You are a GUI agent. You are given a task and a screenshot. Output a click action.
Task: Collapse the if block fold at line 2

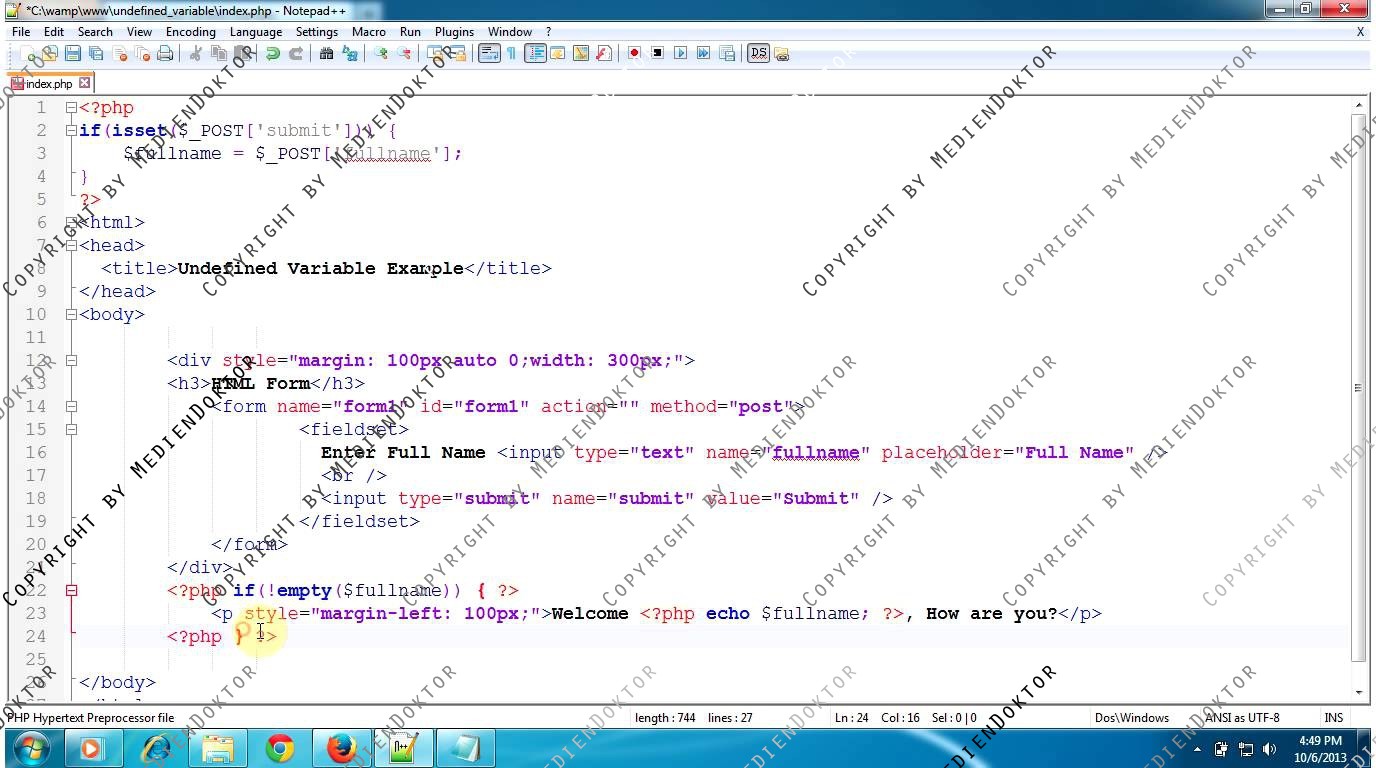point(71,130)
